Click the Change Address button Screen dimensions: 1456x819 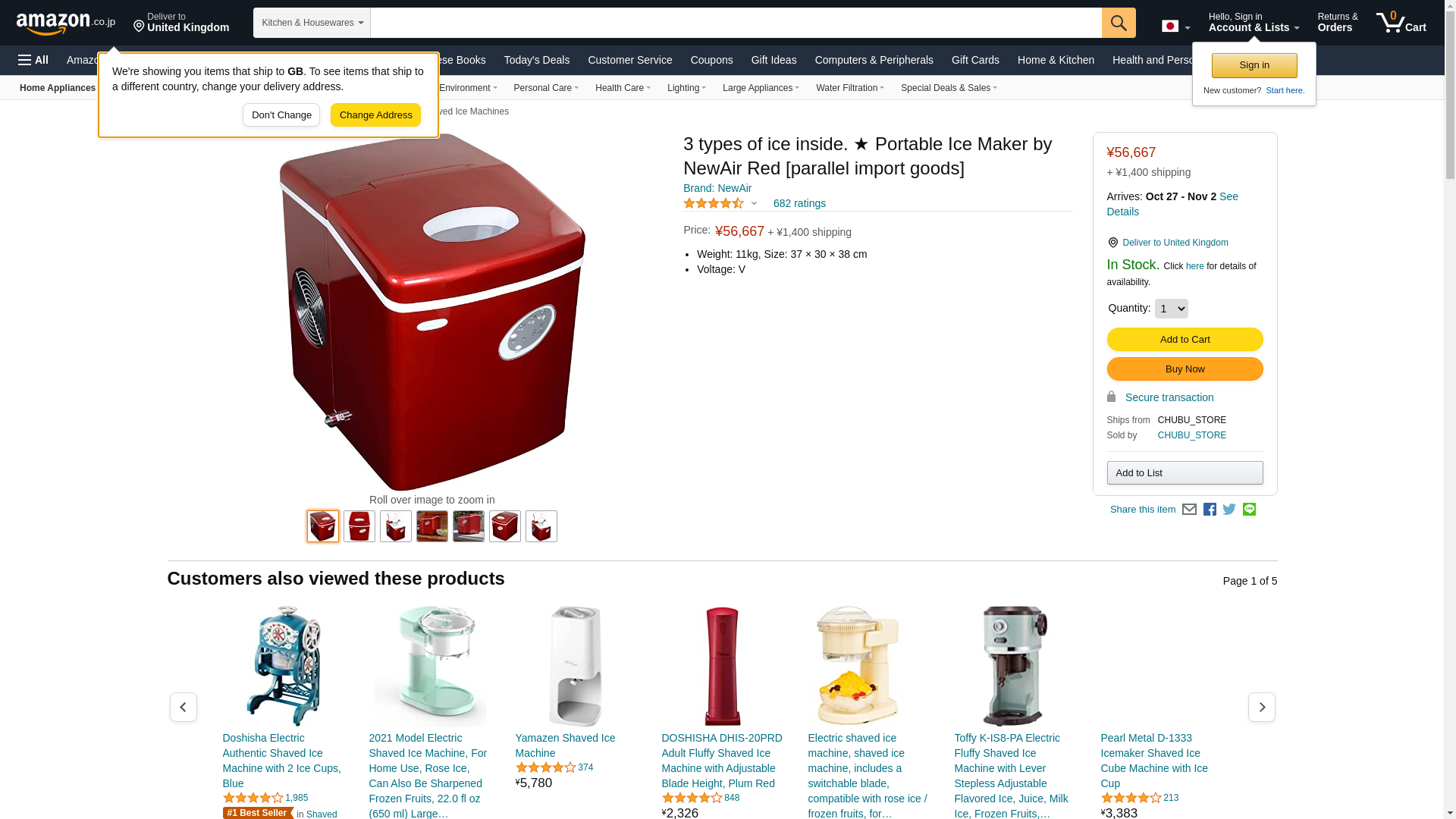tap(375, 115)
